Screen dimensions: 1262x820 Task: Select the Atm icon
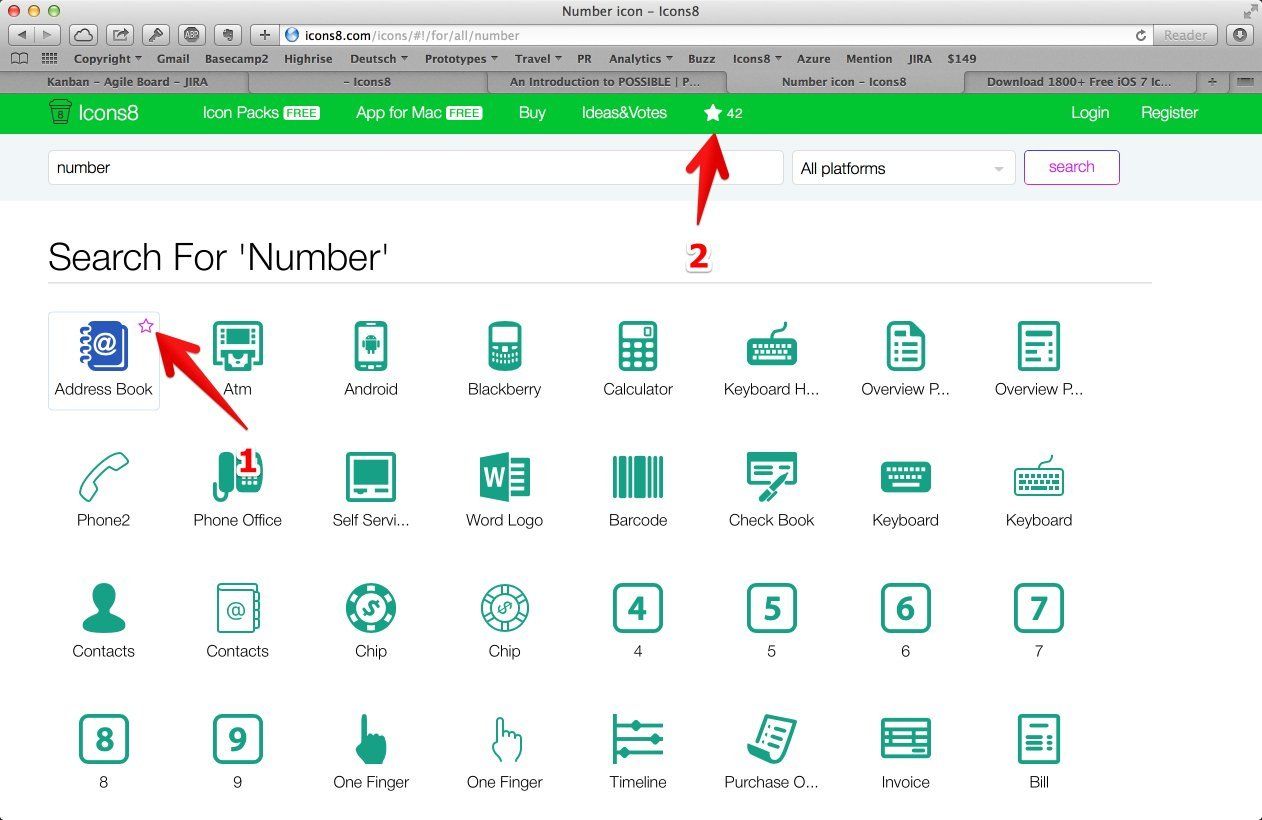[237, 346]
